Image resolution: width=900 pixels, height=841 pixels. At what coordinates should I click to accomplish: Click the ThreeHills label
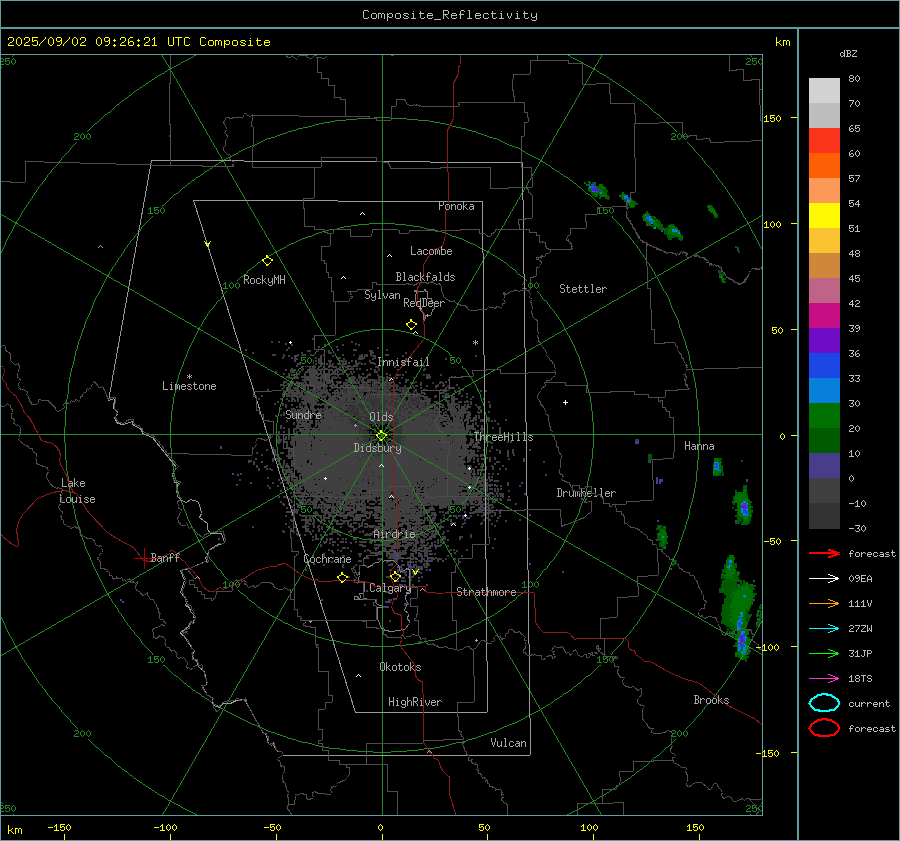pos(503,437)
